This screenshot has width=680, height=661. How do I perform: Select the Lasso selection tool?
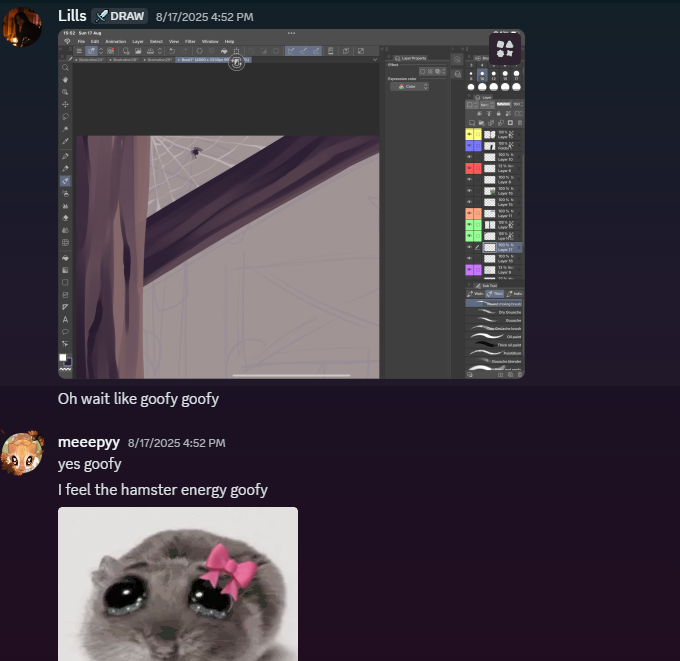click(65, 117)
